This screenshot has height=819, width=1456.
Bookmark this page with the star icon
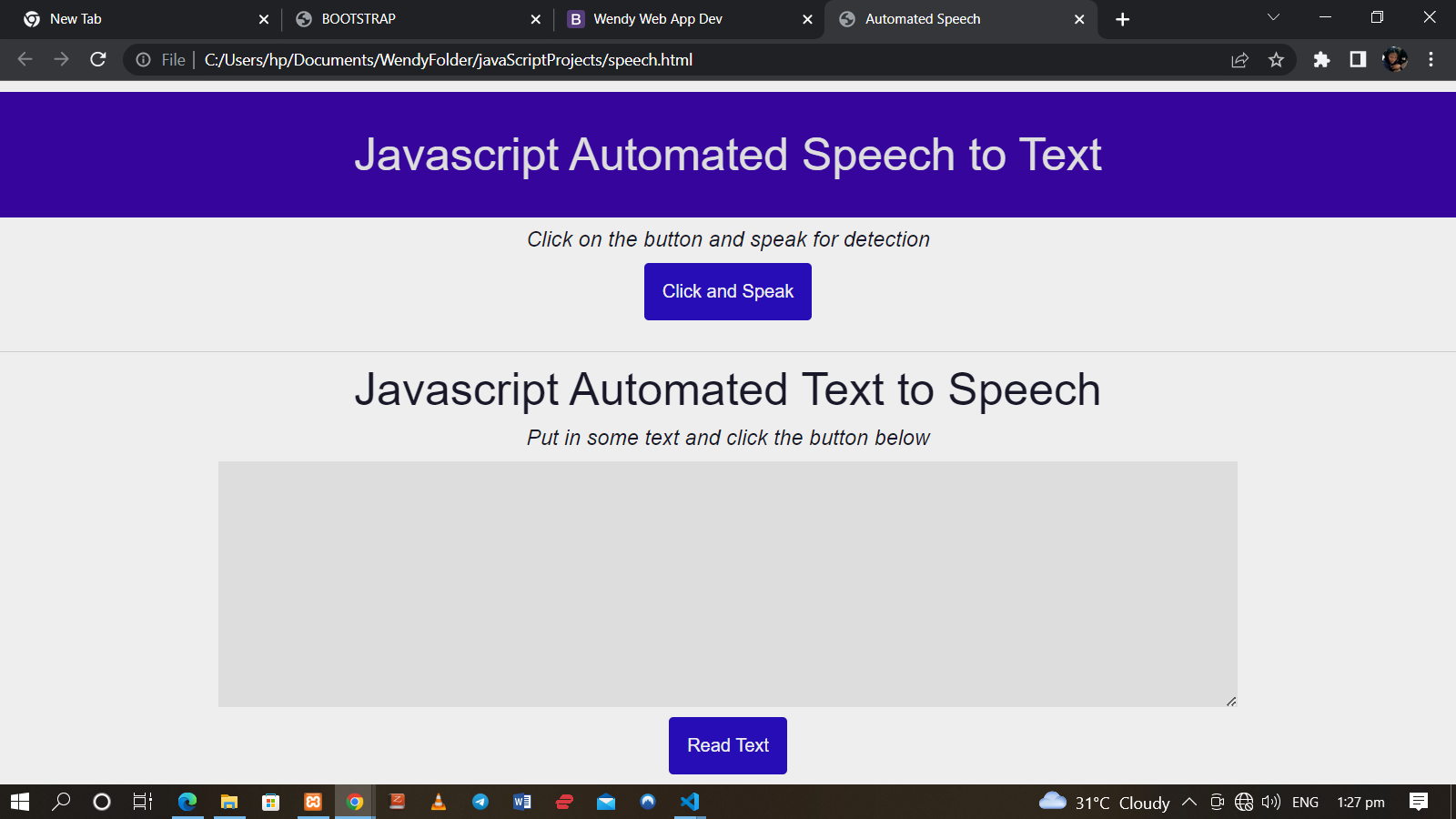(x=1276, y=60)
